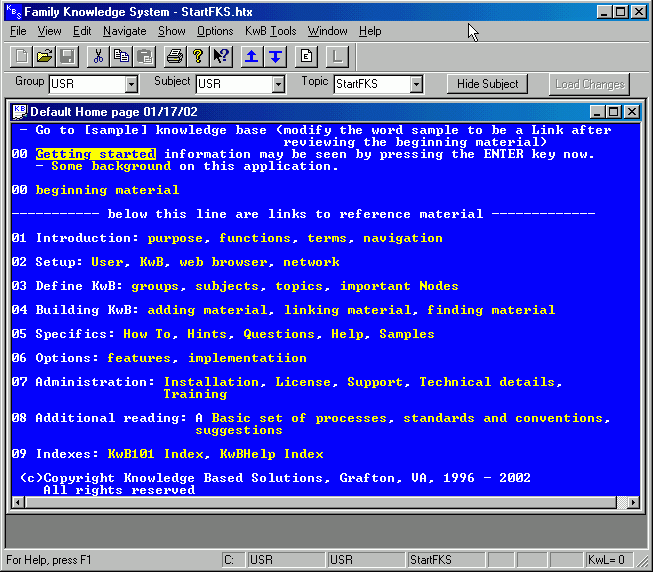Open the KwB101 Index link

[x=155, y=454]
